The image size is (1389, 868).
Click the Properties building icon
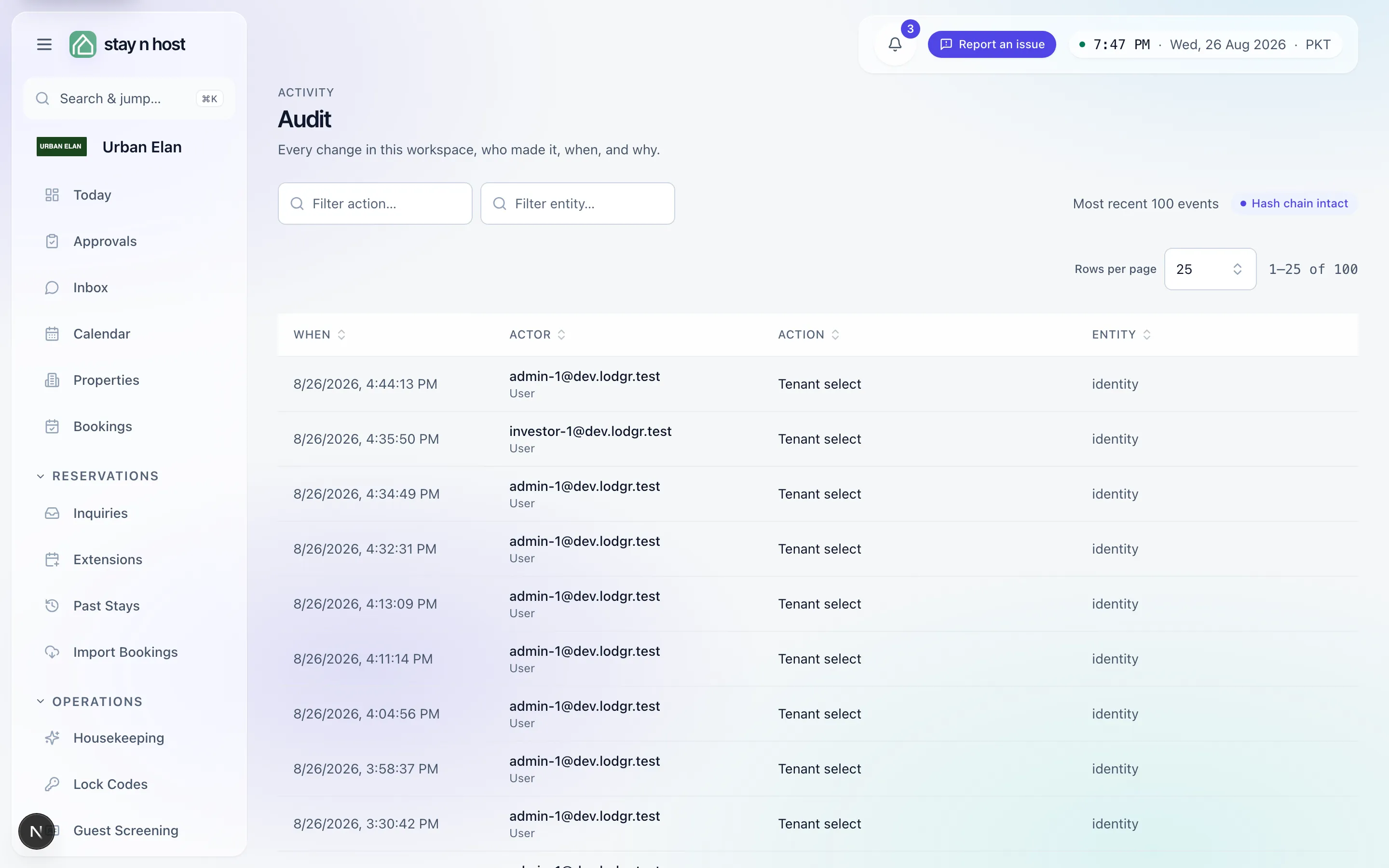(52, 380)
